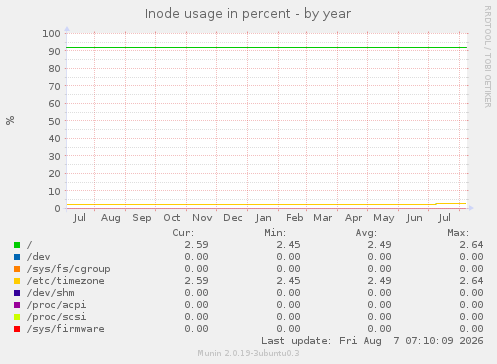Click the "Min:" column header
497x364 pixels.
tap(275, 233)
